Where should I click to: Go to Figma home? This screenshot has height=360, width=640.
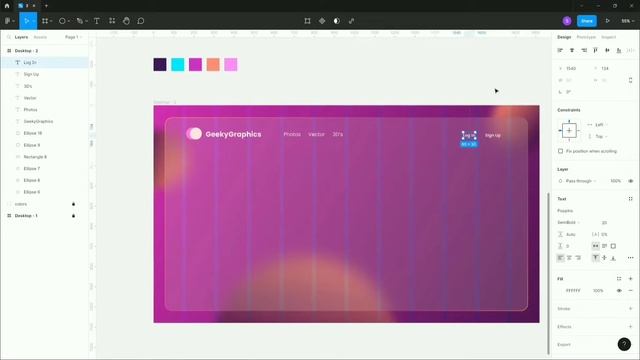(x=7, y=6)
